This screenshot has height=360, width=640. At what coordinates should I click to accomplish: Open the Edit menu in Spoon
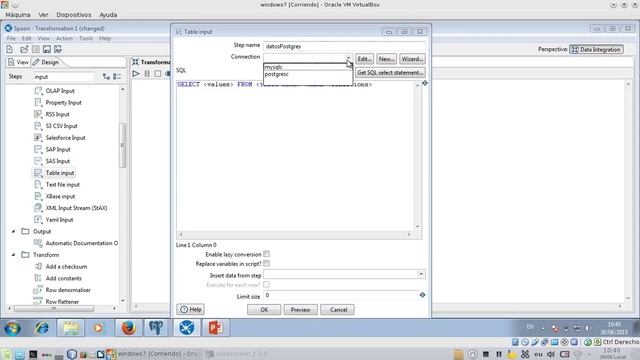point(27,38)
